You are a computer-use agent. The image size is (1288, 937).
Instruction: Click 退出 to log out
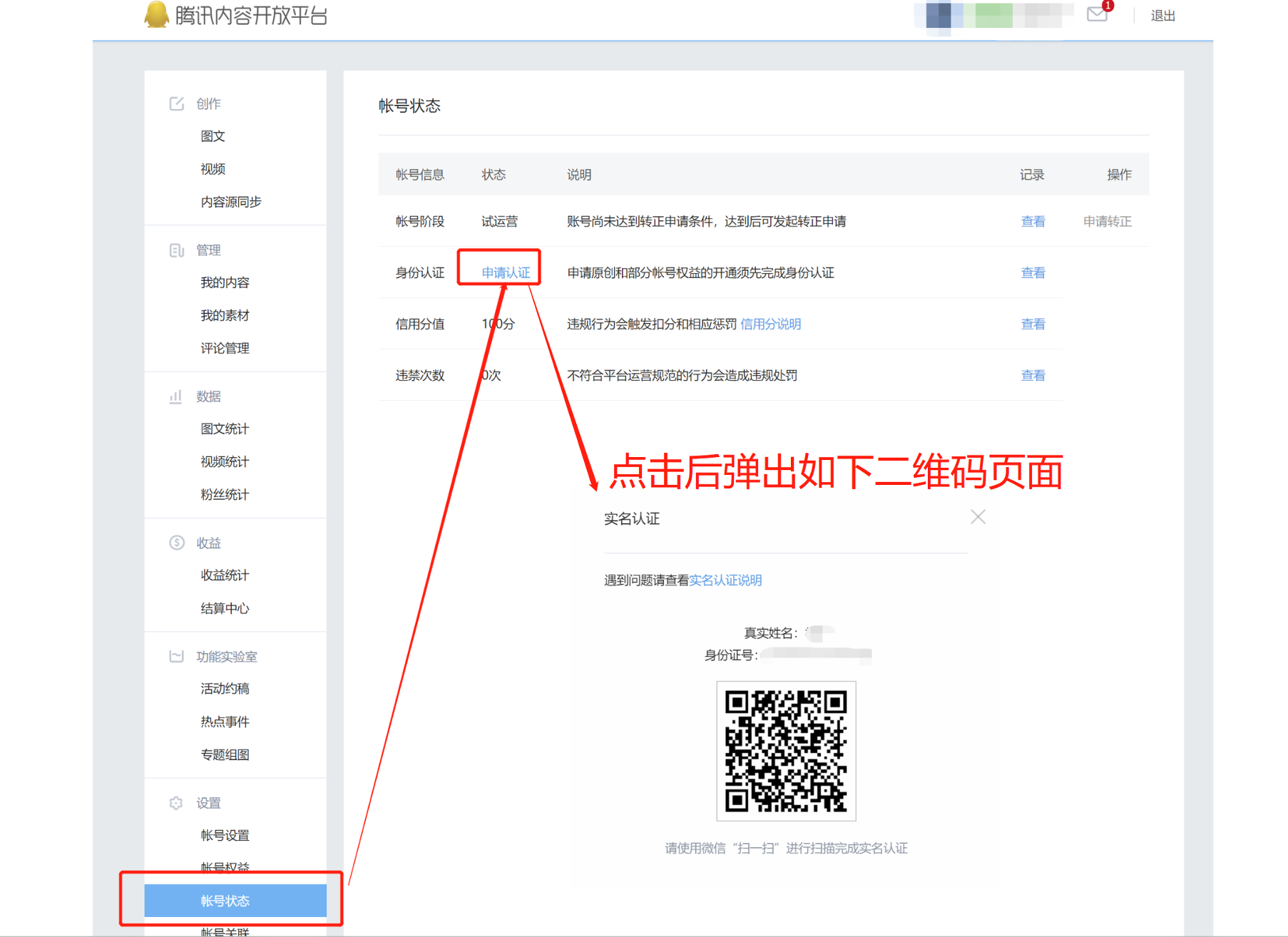(1162, 16)
